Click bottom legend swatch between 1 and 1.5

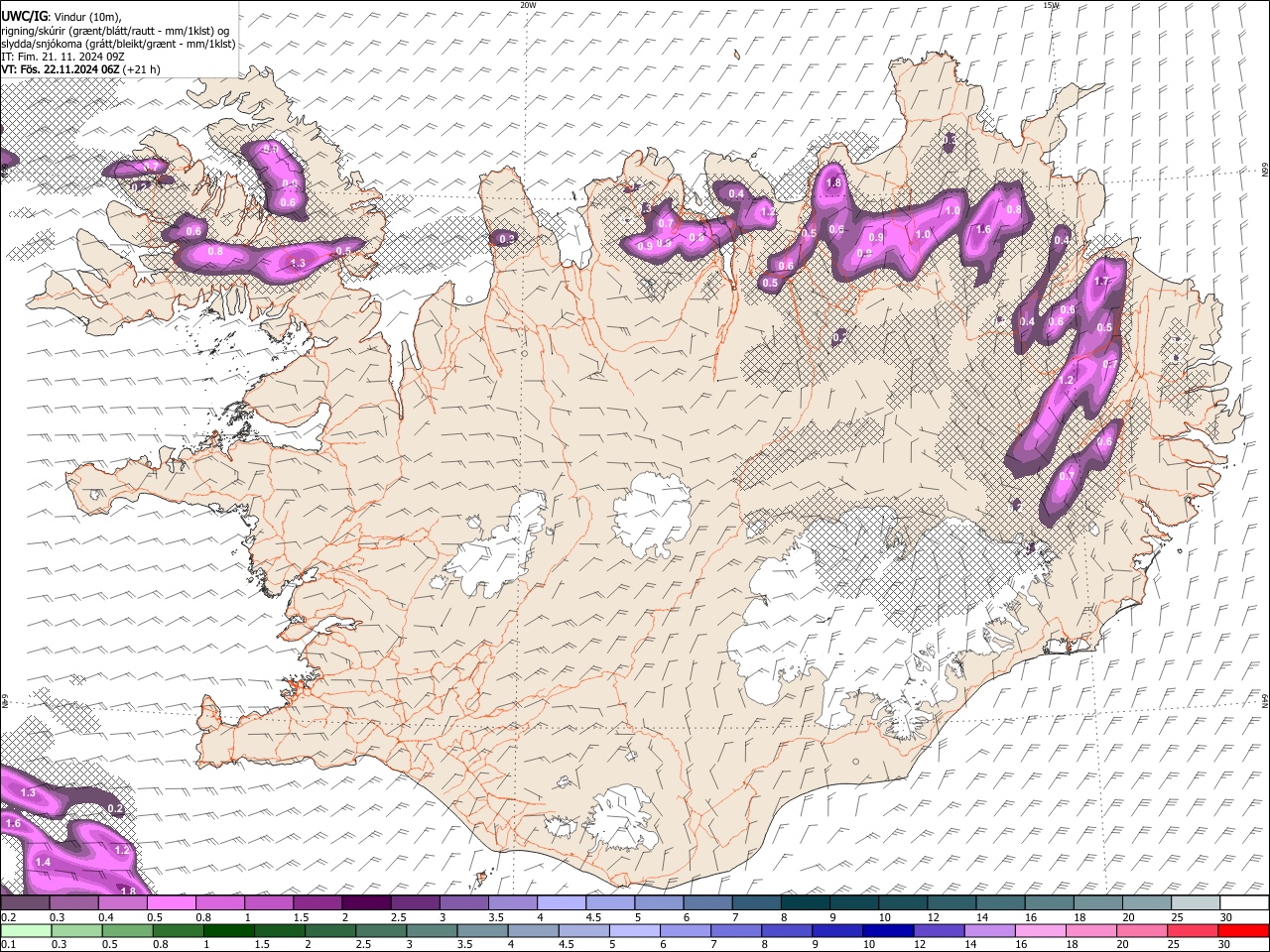[x=229, y=930]
